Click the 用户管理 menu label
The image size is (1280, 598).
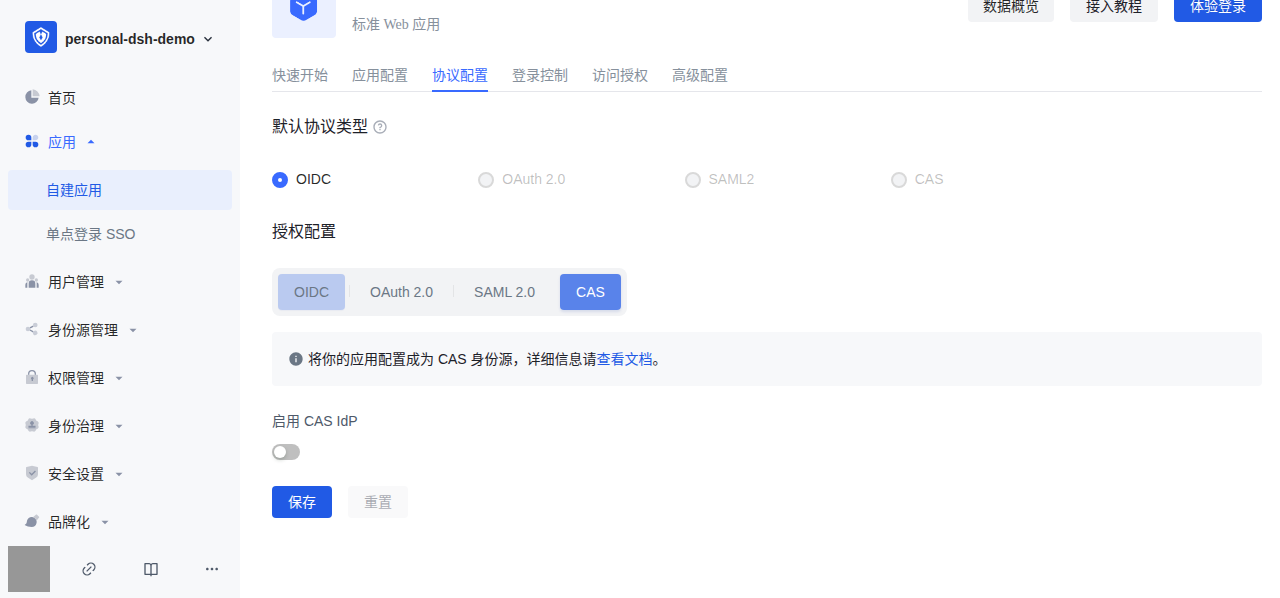[76, 282]
